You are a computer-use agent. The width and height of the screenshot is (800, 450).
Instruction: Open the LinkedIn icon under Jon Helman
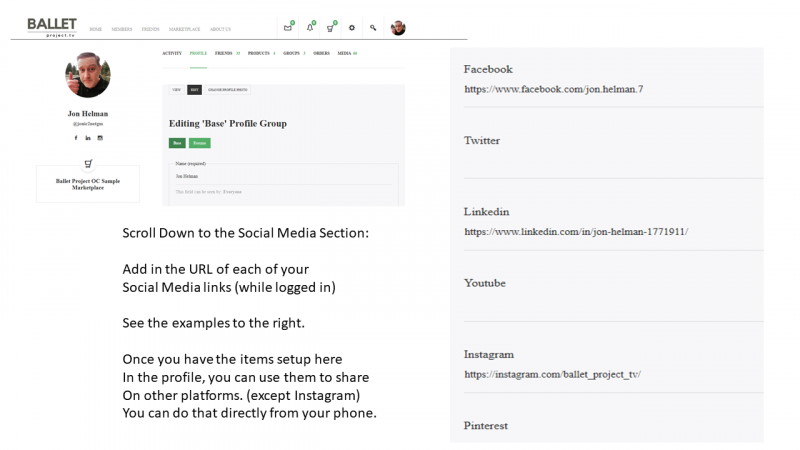88,138
